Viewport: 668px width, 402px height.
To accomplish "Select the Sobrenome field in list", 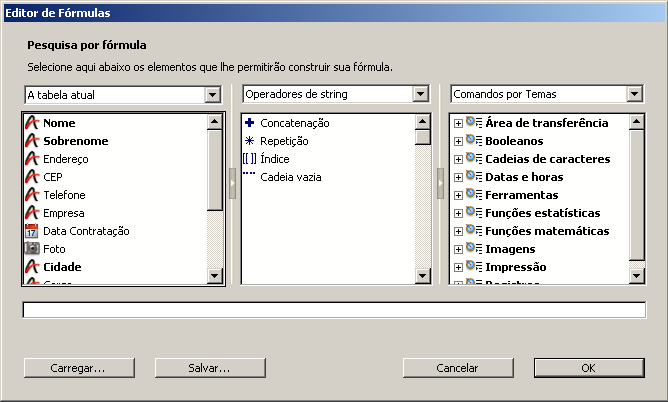I will (x=75, y=141).
